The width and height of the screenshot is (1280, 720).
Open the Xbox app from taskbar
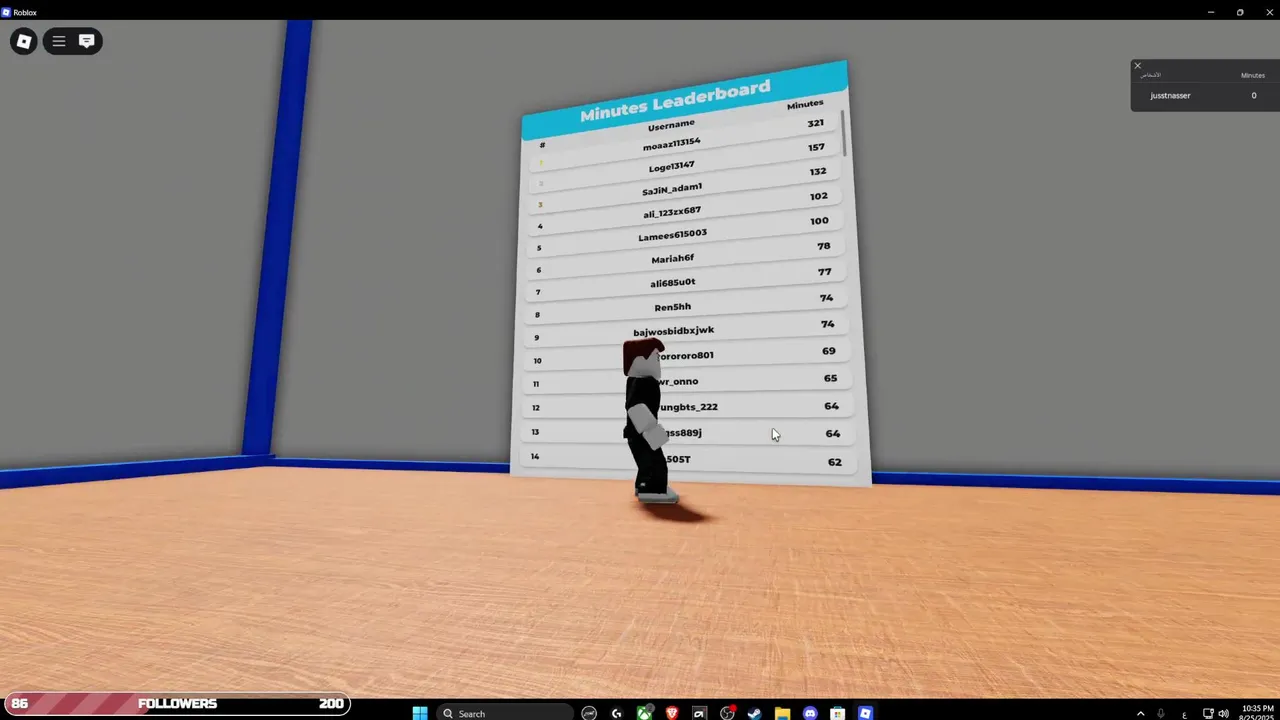click(645, 713)
